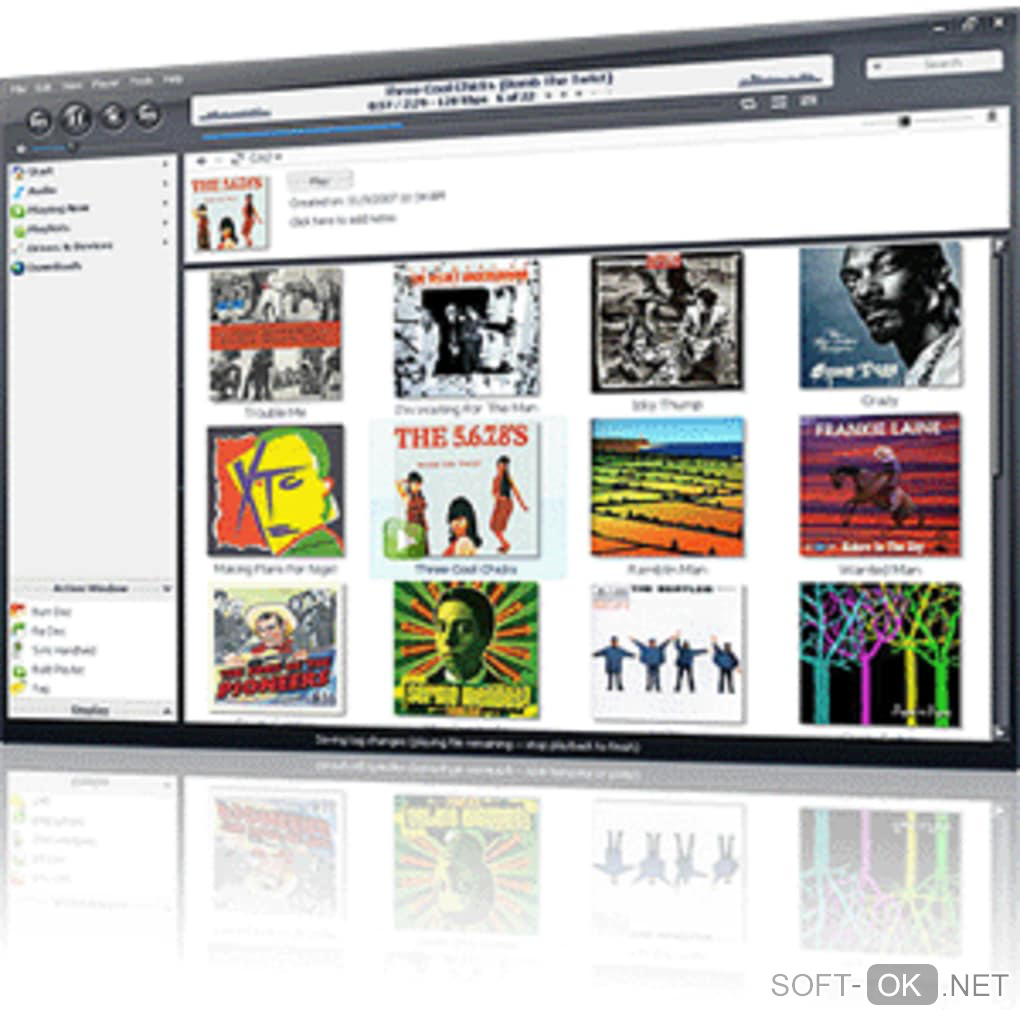Click the album grid scrollbar down arrow
The height and width of the screenshot is (1010, 1020).
[1000, 732]
